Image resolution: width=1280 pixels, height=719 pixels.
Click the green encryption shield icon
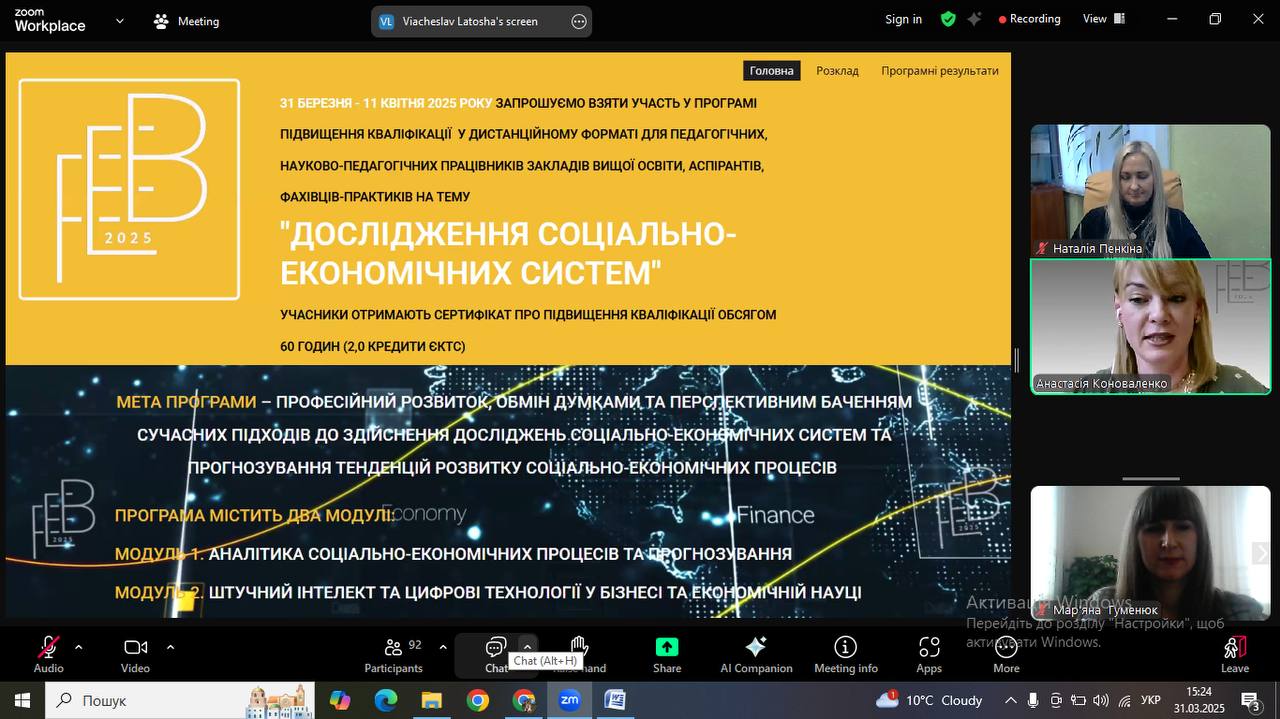[948, 19]
